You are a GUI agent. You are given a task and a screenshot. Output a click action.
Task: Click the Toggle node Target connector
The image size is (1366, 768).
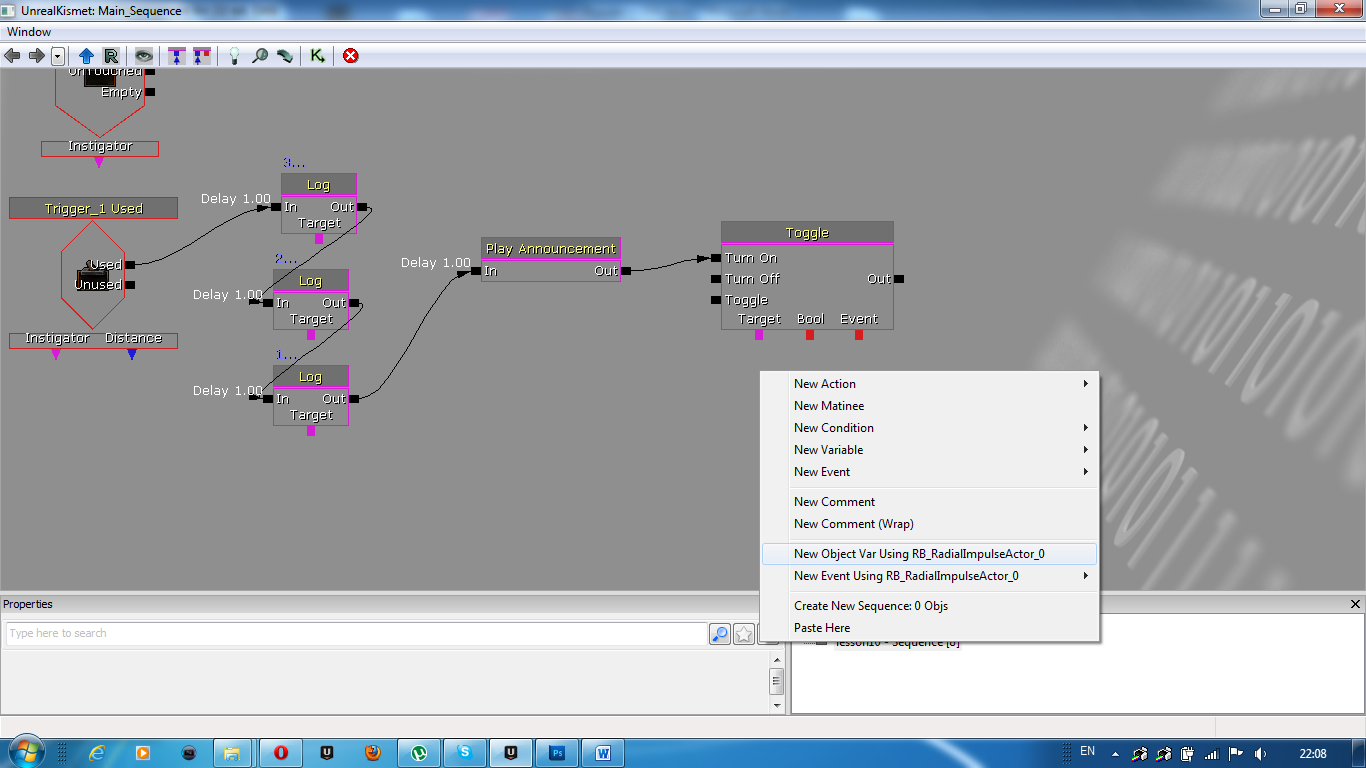point(759,335)
